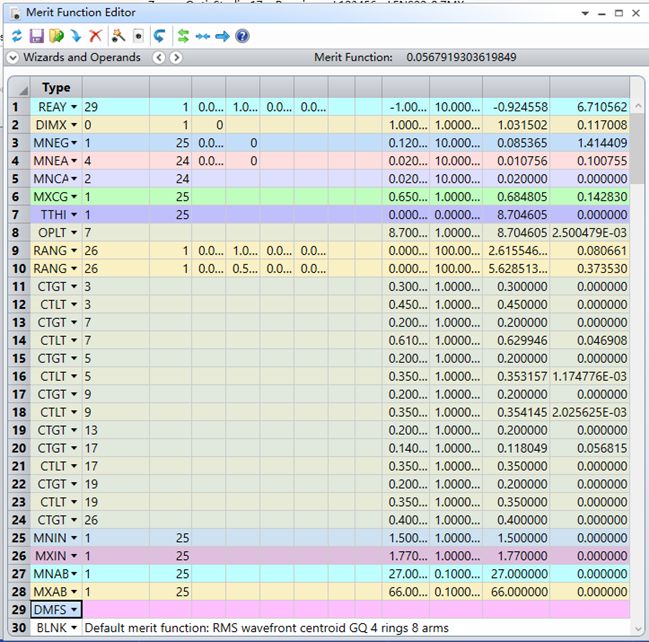
Task: Click the Type column header
Action: point(56,88)
